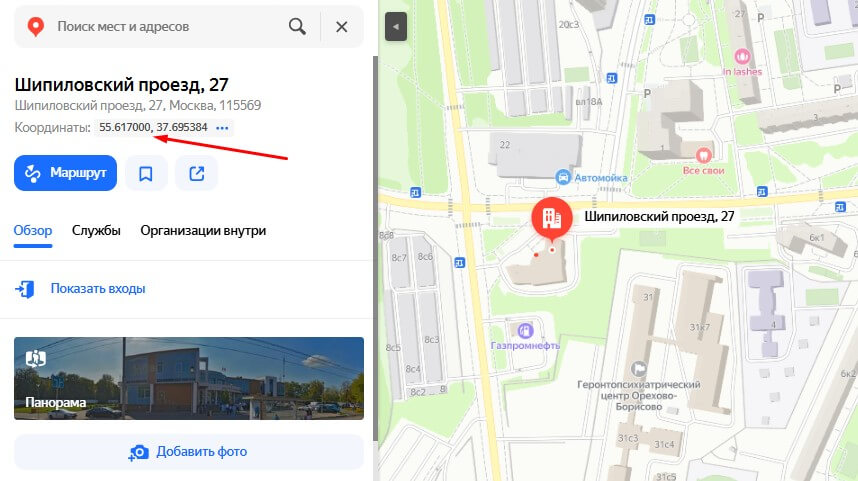Save the place with the bookmark icon

[x=146, y=173]
